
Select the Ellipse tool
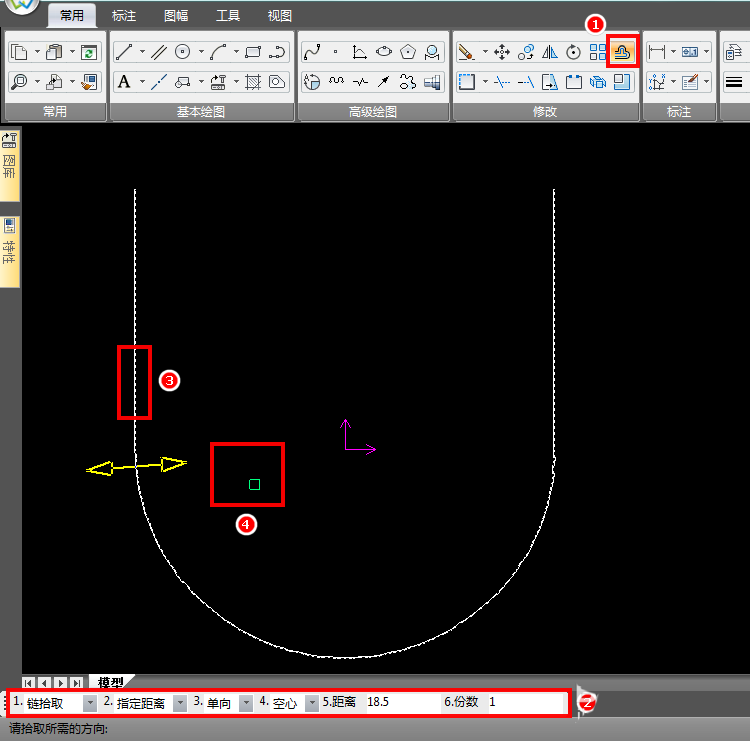click(384, 52)
